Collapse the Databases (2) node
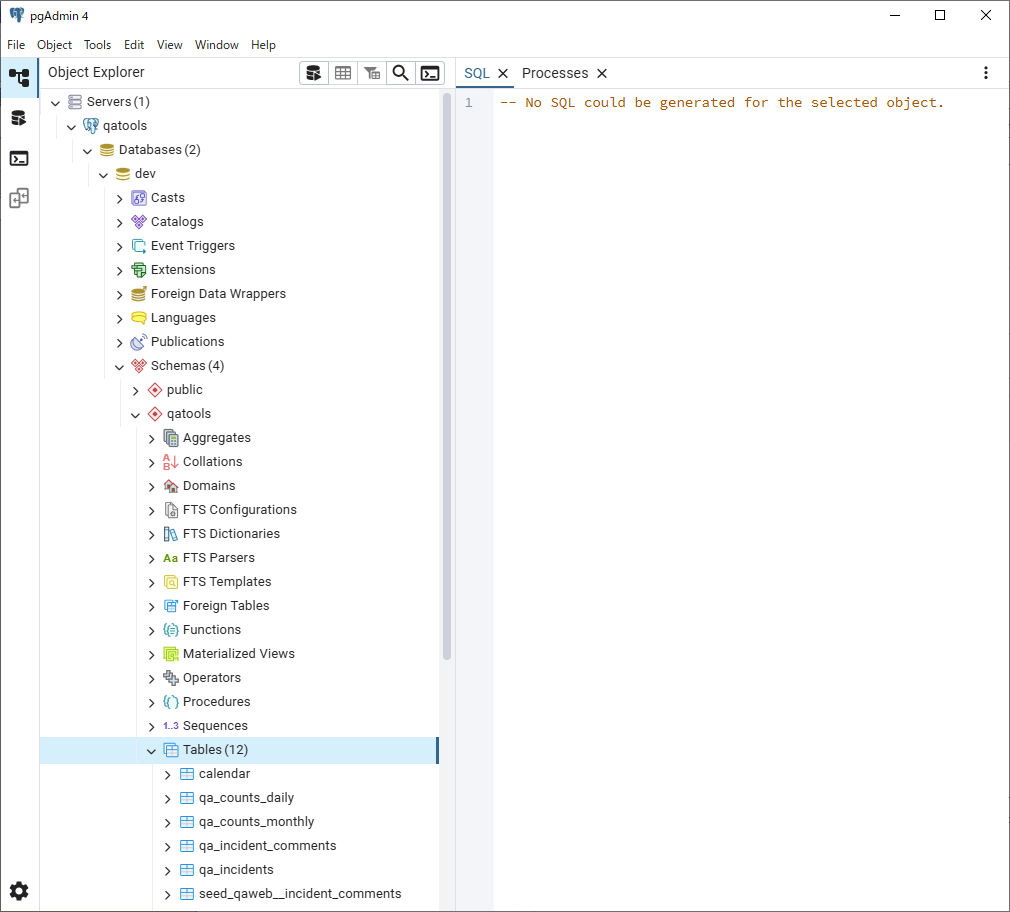The image size is (1010, 912). point(88,151)
